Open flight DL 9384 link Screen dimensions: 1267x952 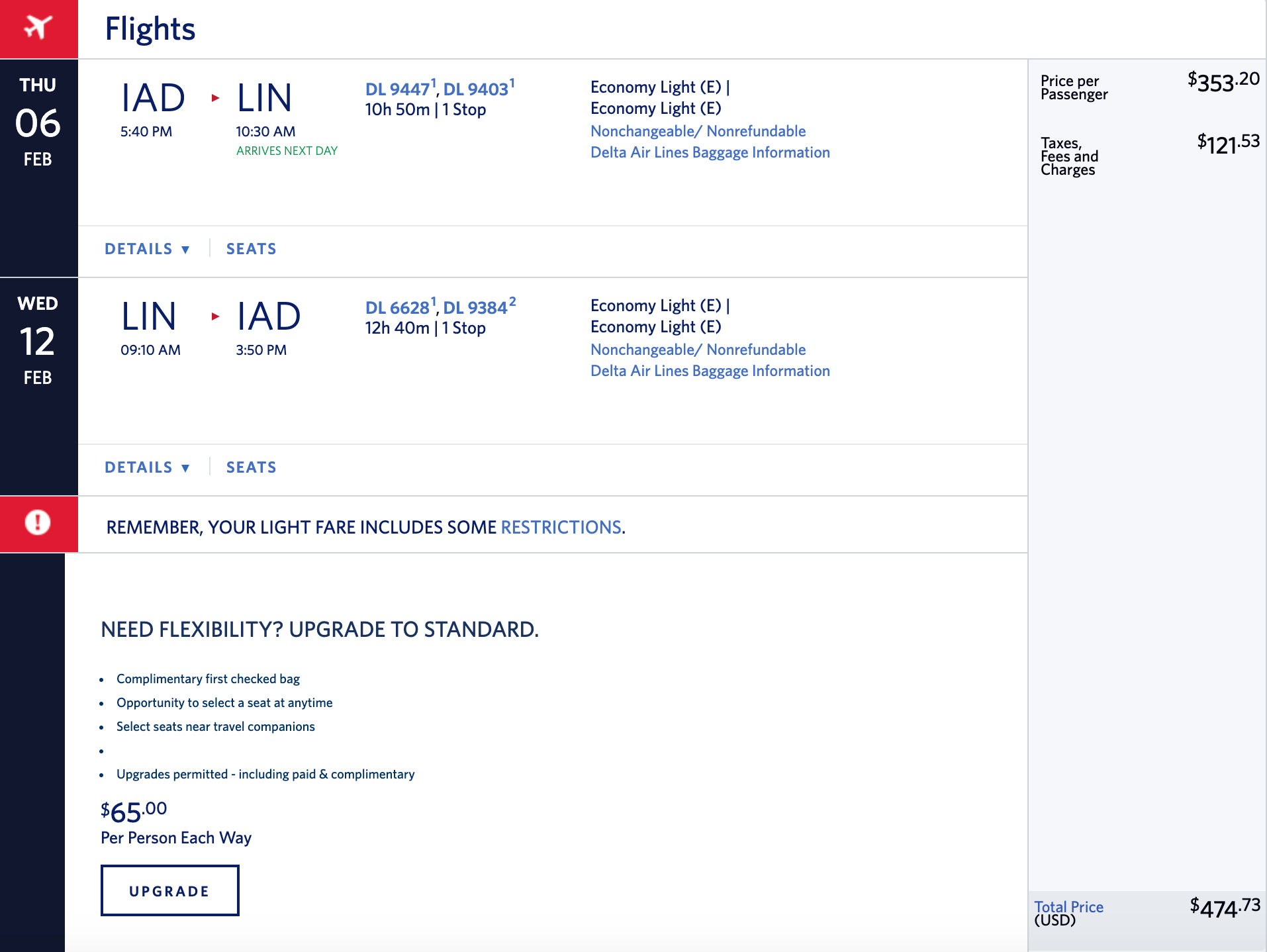pyautogui.click(x=475, y=308)
